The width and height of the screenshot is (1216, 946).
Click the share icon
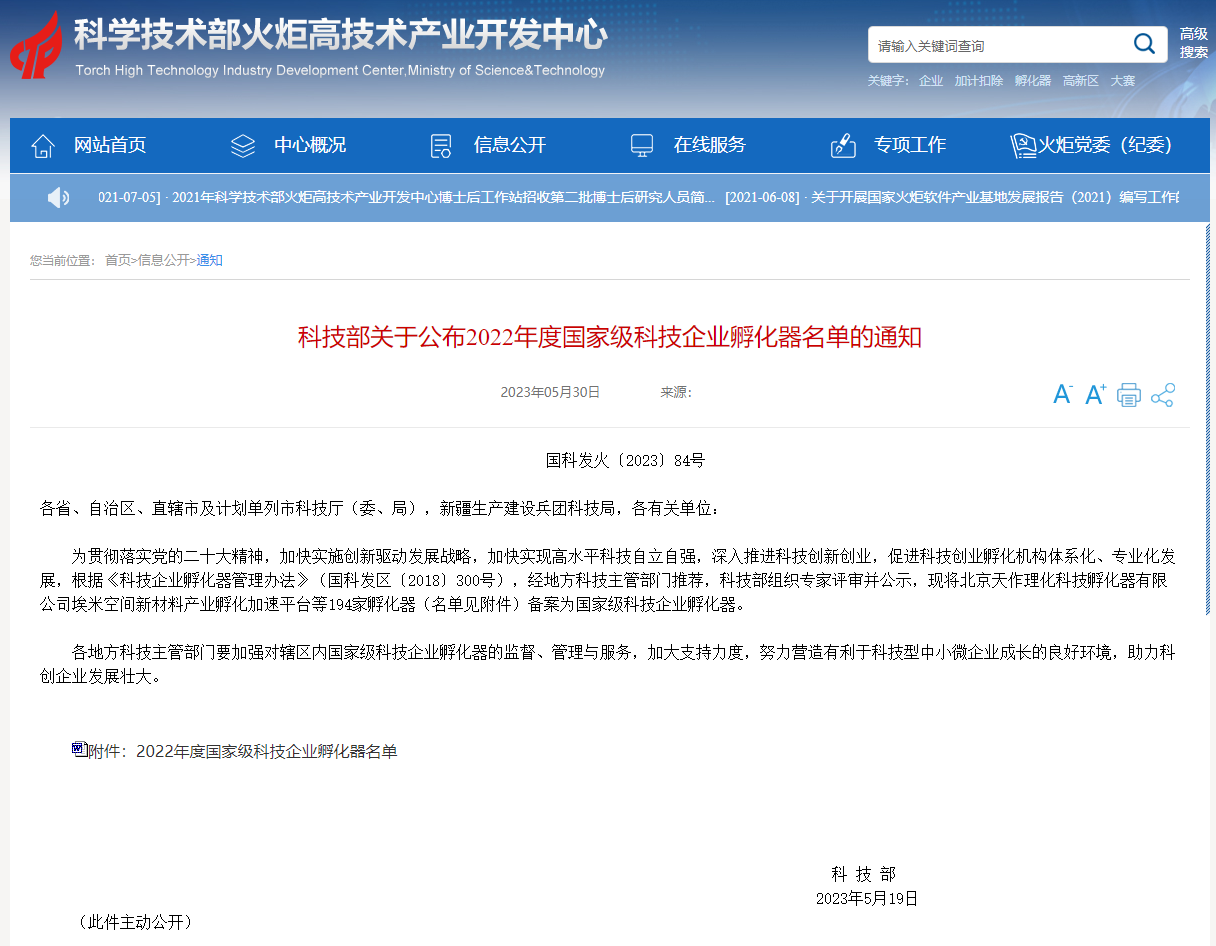tap(1162, 395)
